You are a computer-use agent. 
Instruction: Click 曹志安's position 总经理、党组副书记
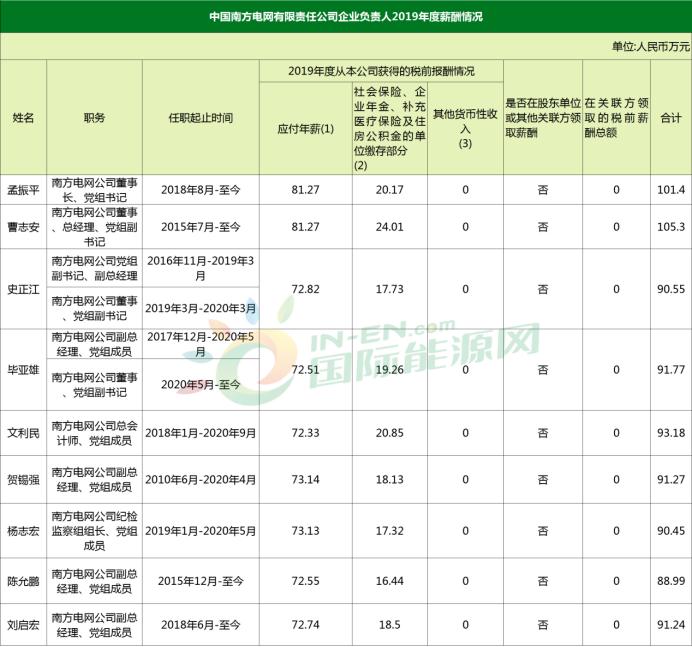pyautogui.click(x=94, y=227)
